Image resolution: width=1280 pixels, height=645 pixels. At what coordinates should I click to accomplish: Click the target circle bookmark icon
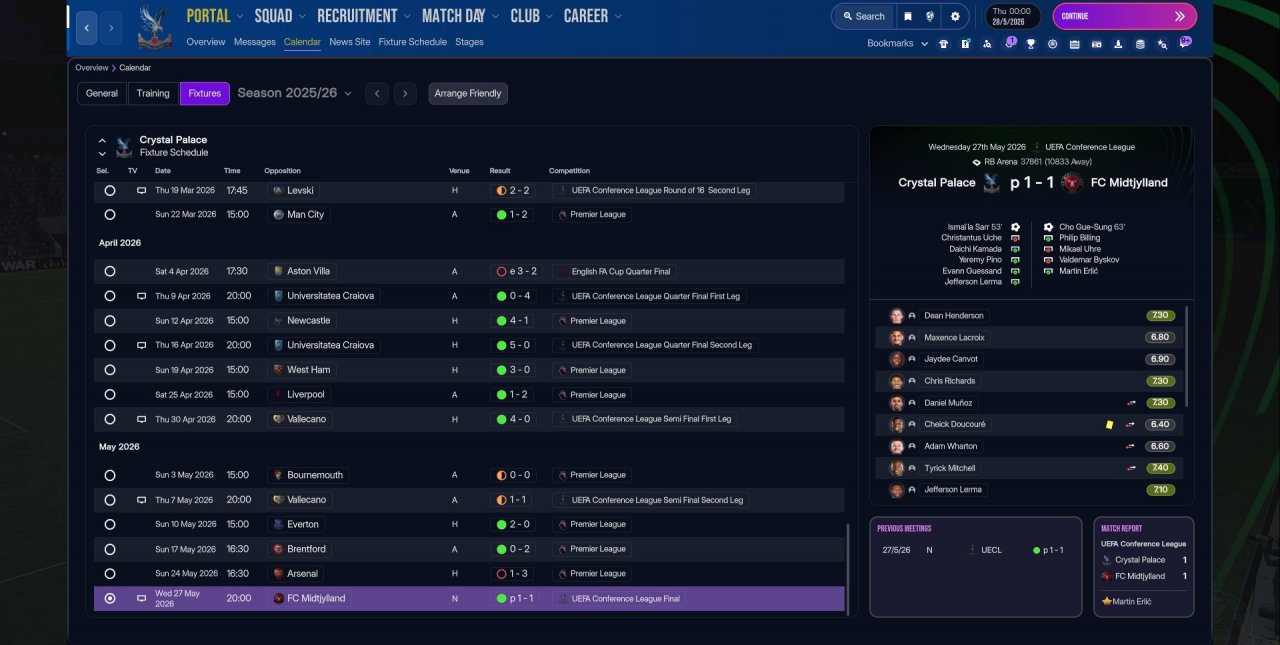tap(1052, 44)
